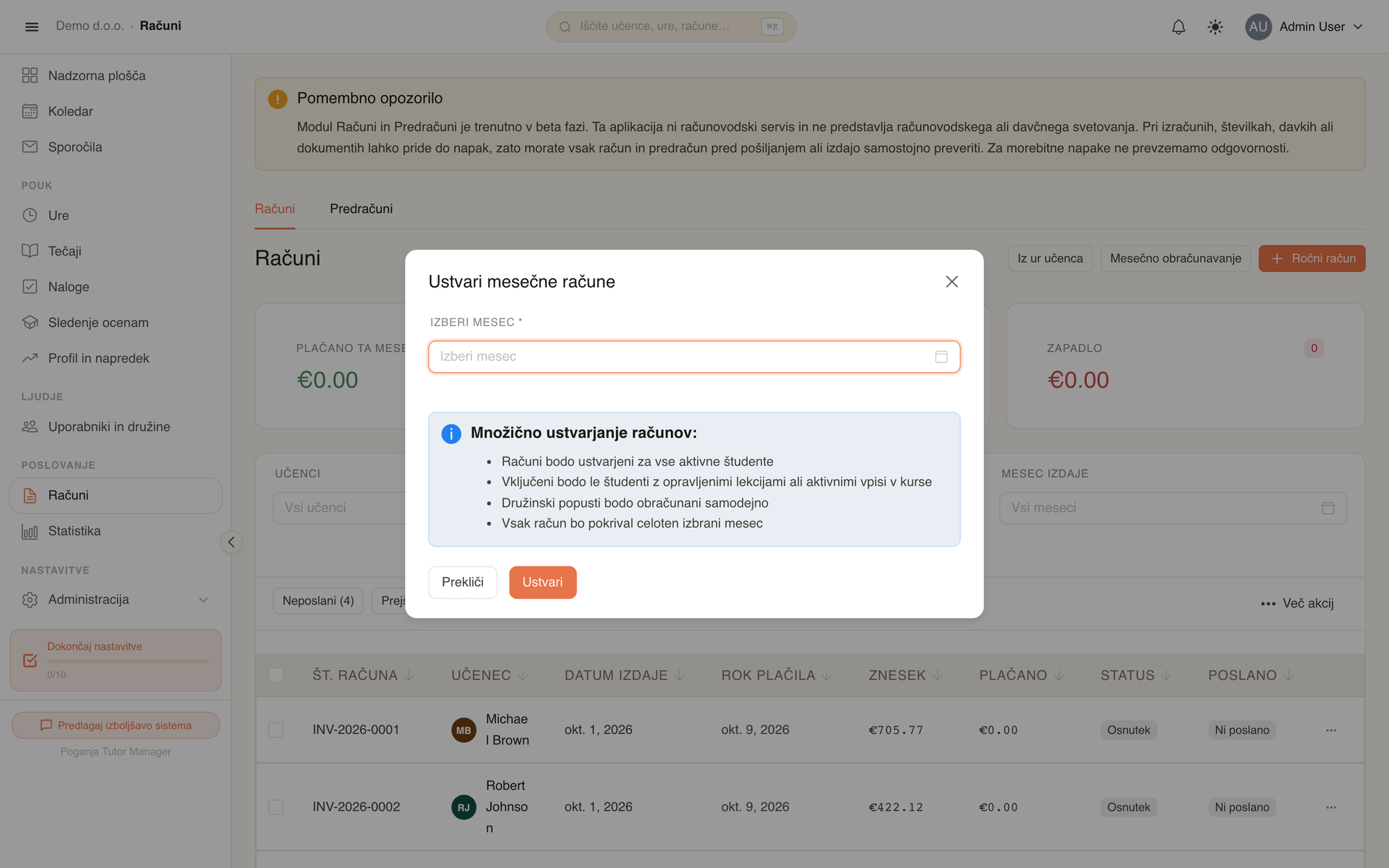Screen dimensions: 1389x868
Task: Click the Ure clock icon
Action: (x=30, y=215)
